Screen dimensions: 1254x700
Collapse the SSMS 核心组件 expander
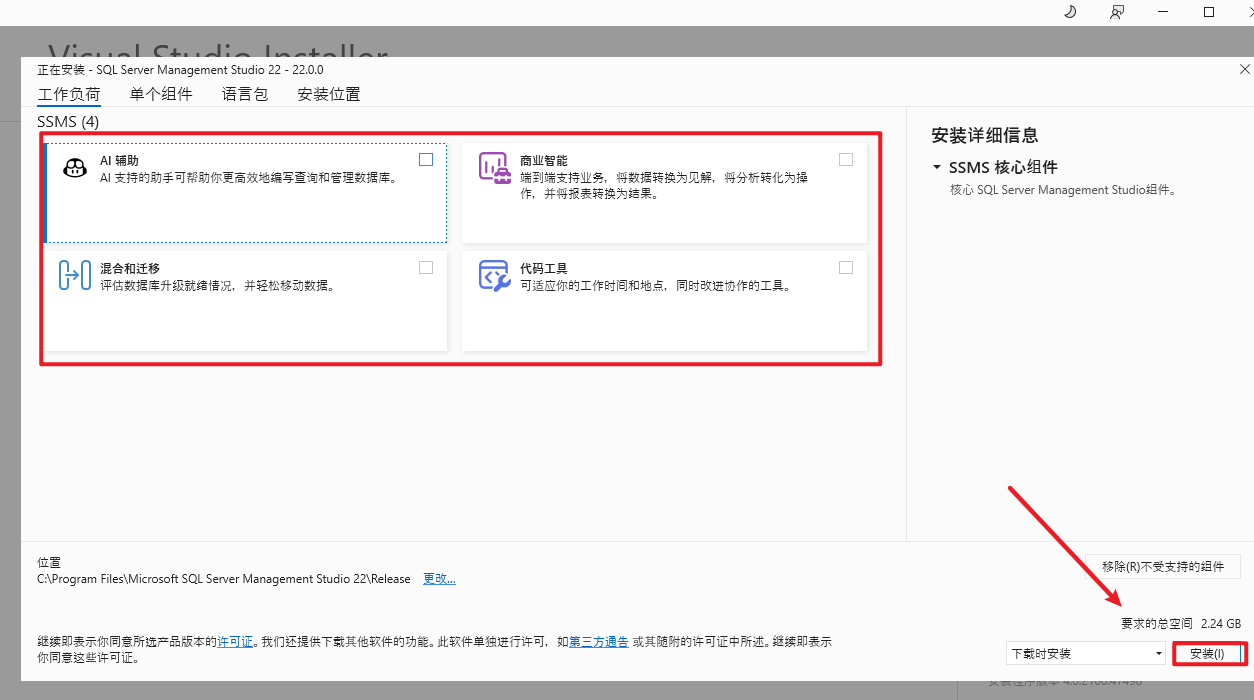pos(937,167)
